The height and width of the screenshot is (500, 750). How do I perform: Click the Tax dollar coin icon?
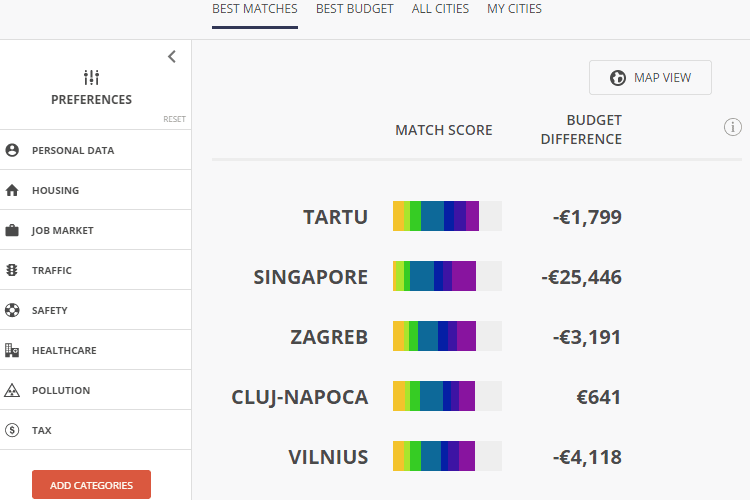[12, 430]
